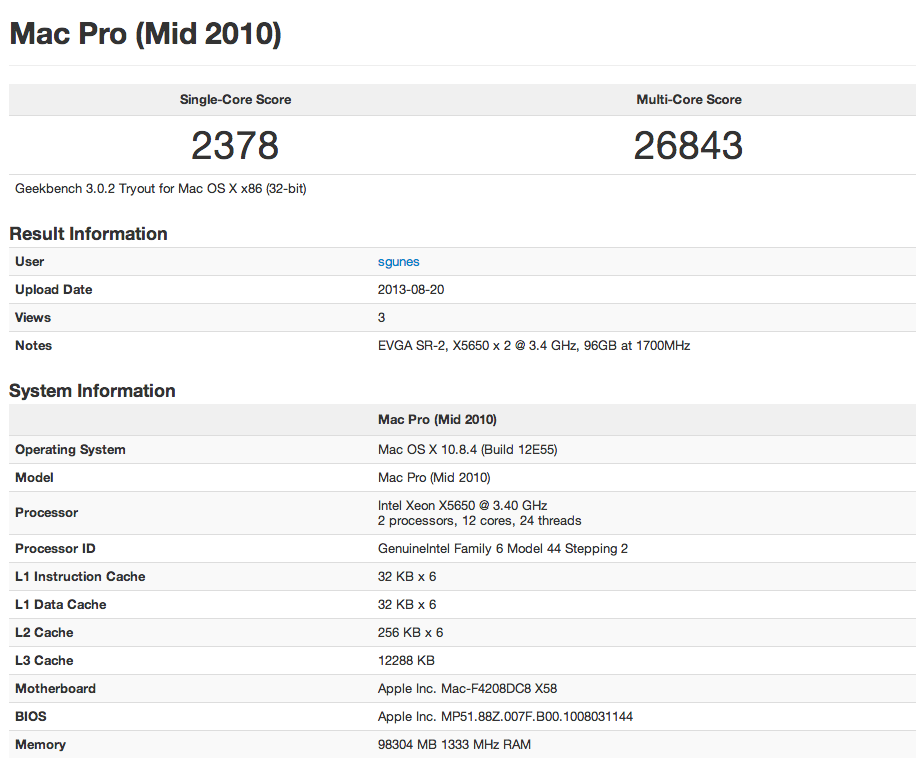This screenshot has width=916, height=781.
Task: Click the L2 Cache row label
Action: coord(44,633)
